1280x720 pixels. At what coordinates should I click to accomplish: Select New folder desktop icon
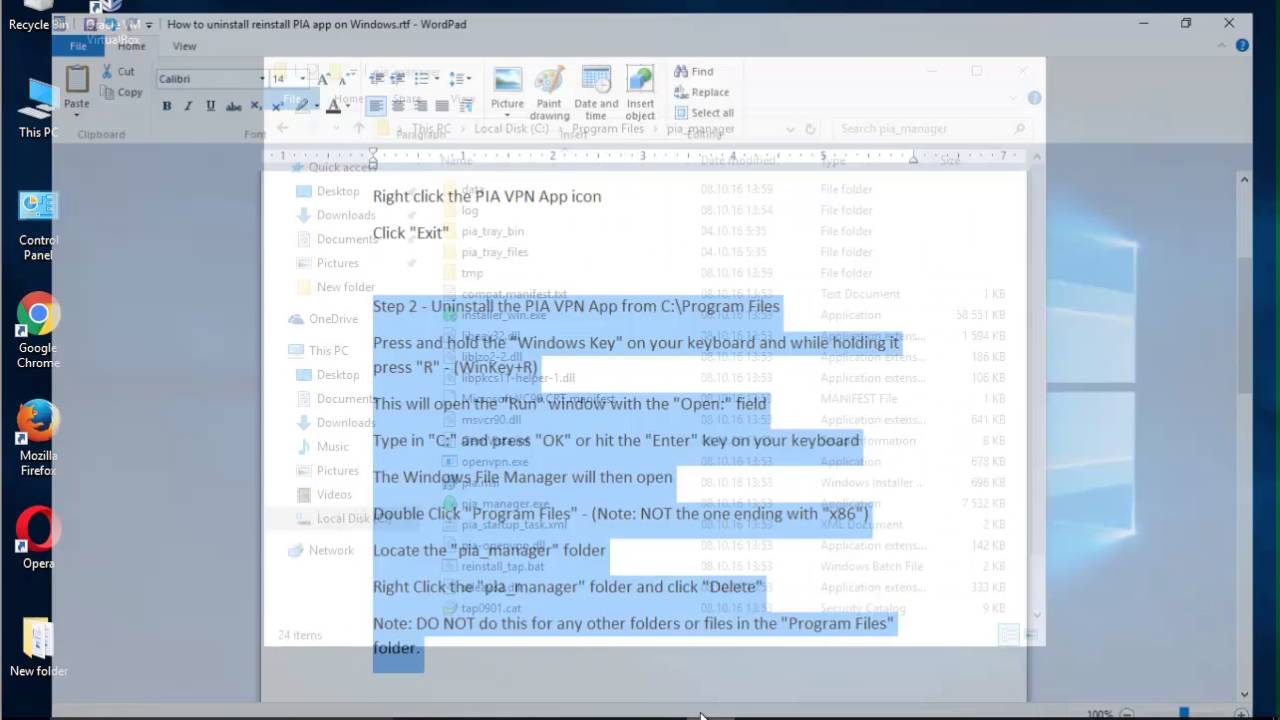(x=38, y=647)
